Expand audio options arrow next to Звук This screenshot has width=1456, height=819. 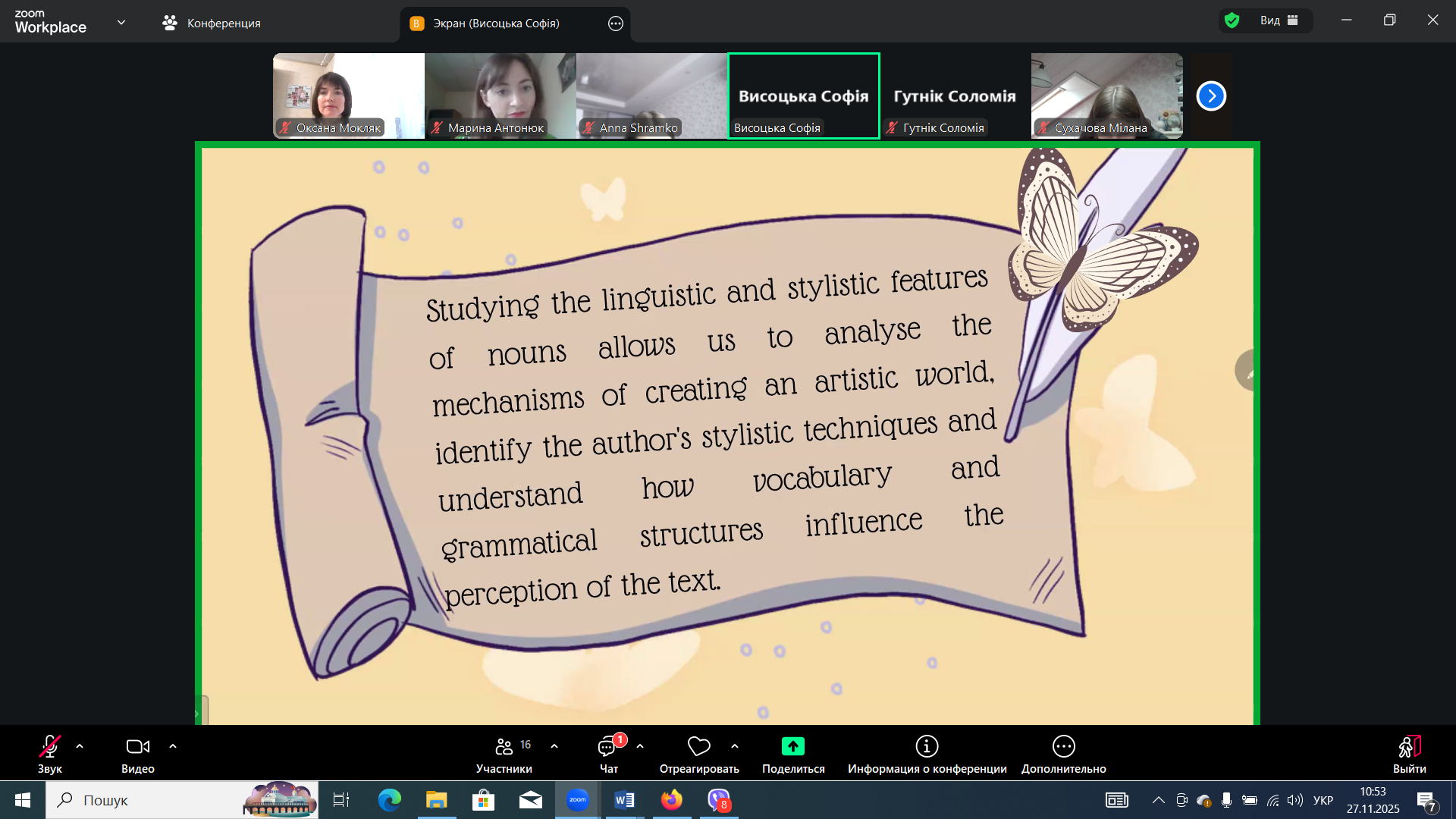point(80,746)
